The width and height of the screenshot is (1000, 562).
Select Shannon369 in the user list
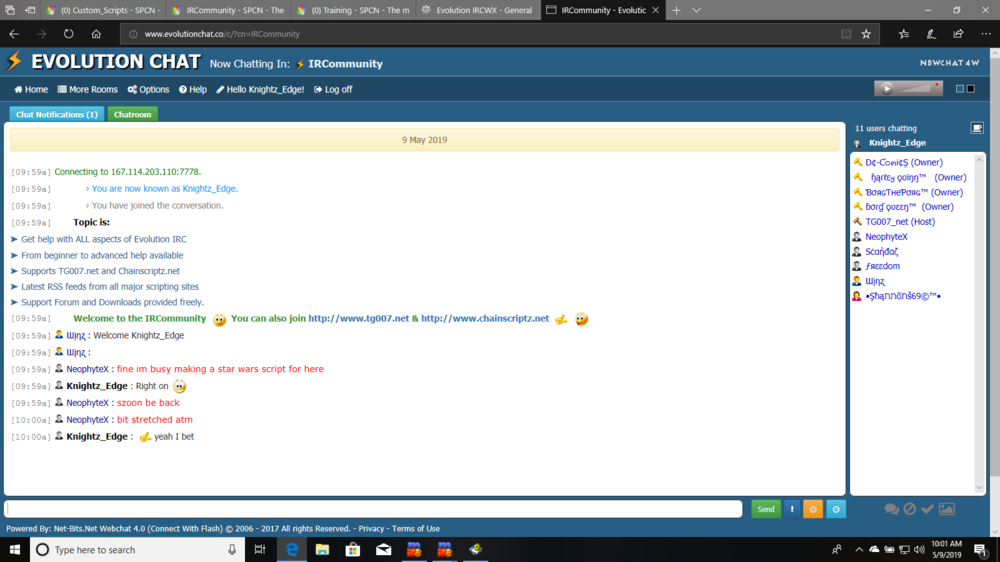(902, 296)
